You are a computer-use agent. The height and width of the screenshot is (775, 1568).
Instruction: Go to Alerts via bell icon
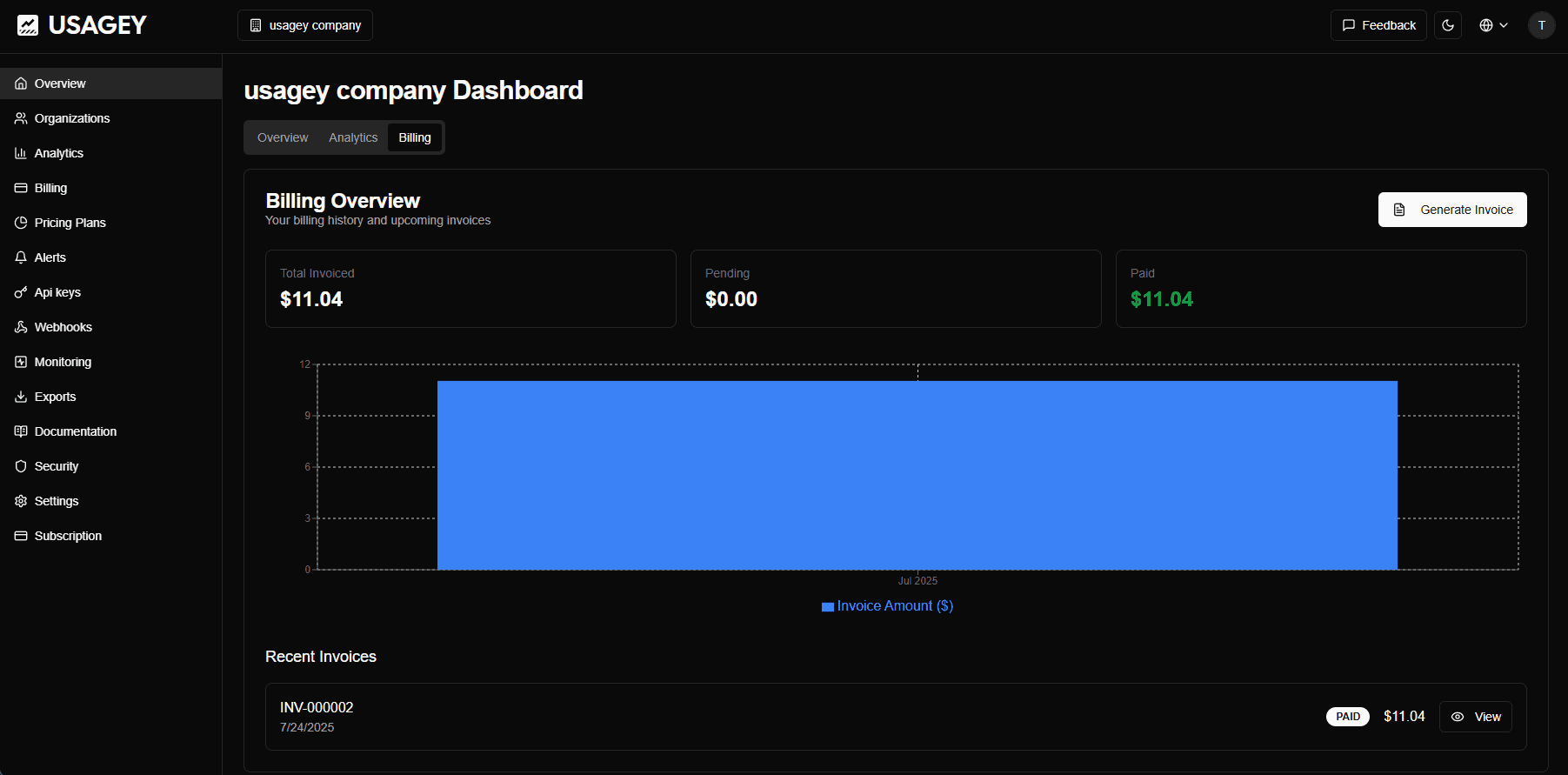click(50, 257)
